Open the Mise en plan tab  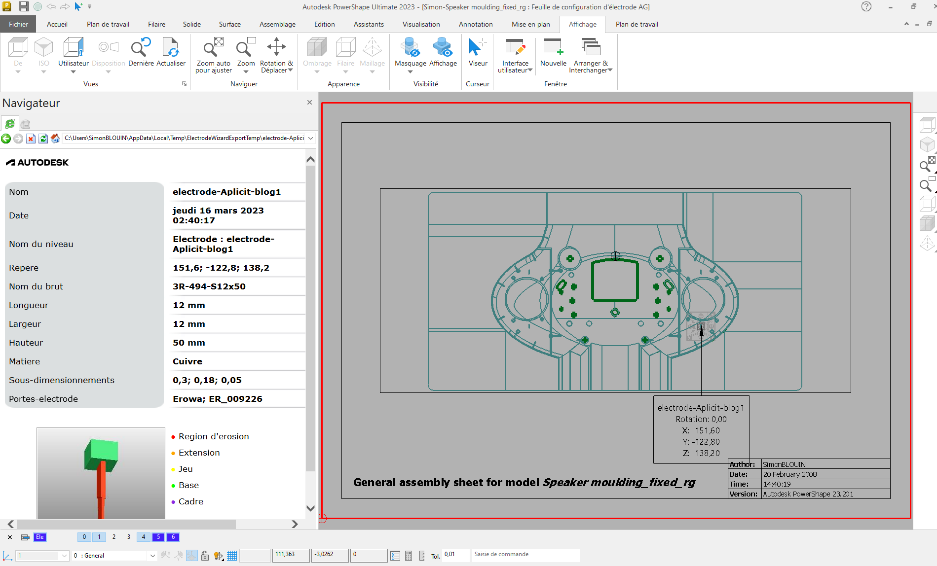(x=531, y=25)
